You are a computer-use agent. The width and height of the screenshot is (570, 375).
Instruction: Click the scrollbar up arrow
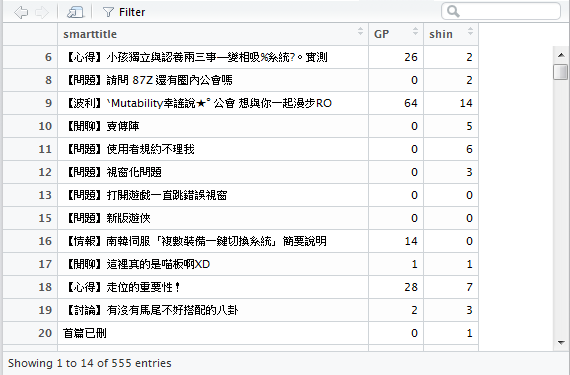561,55
